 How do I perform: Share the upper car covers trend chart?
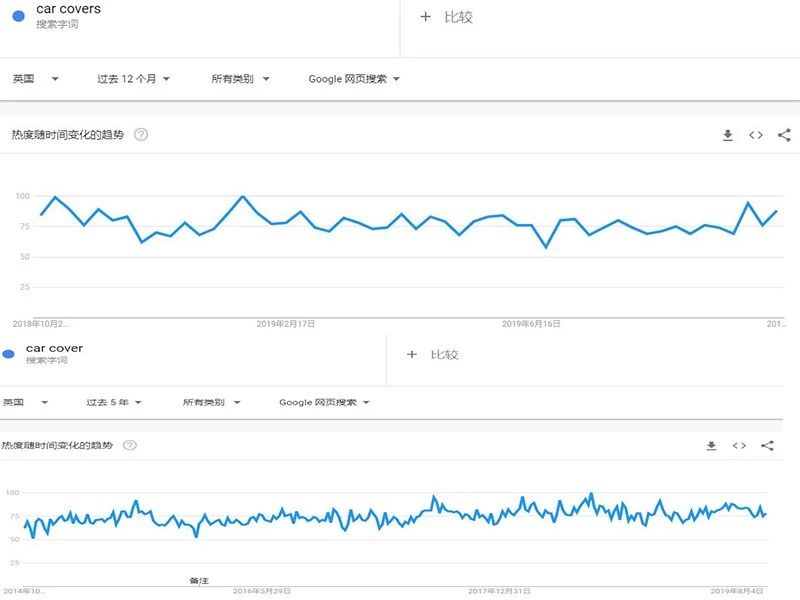coord(784,136)
